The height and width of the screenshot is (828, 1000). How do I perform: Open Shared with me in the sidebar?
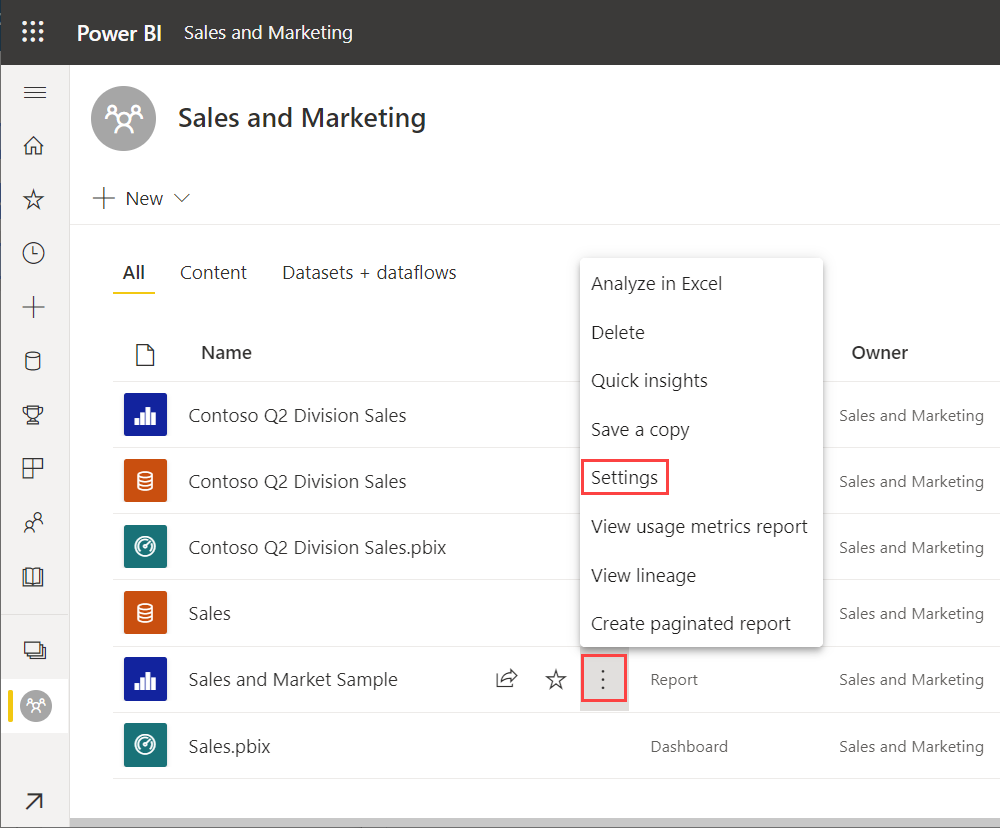tap(34, 522)
